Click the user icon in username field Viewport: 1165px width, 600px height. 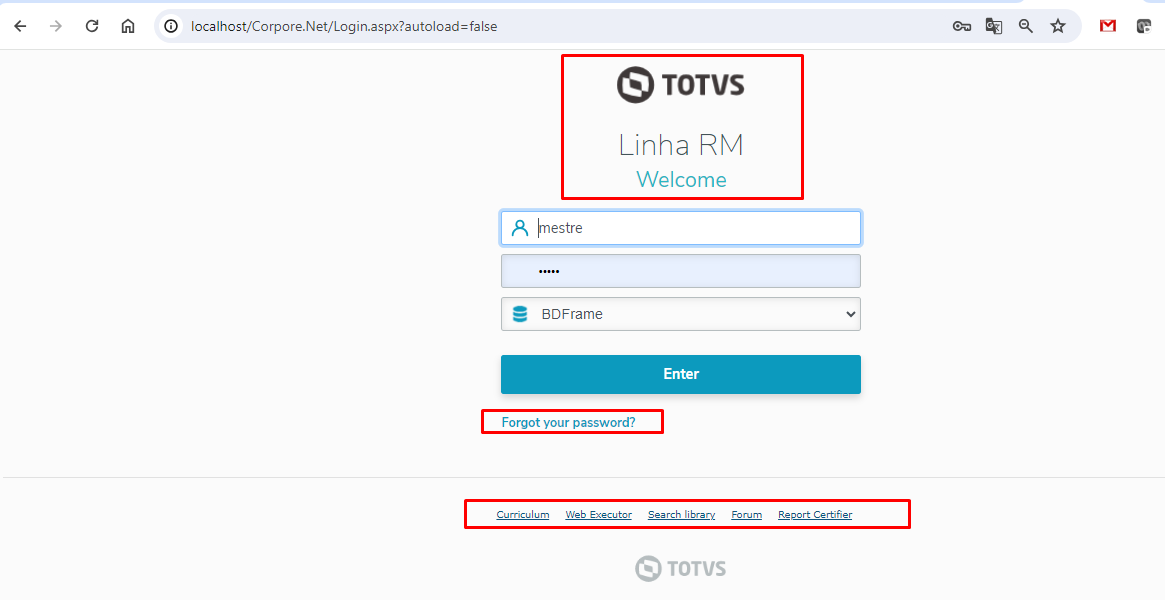pyautogui.click(x=520, y=228)
